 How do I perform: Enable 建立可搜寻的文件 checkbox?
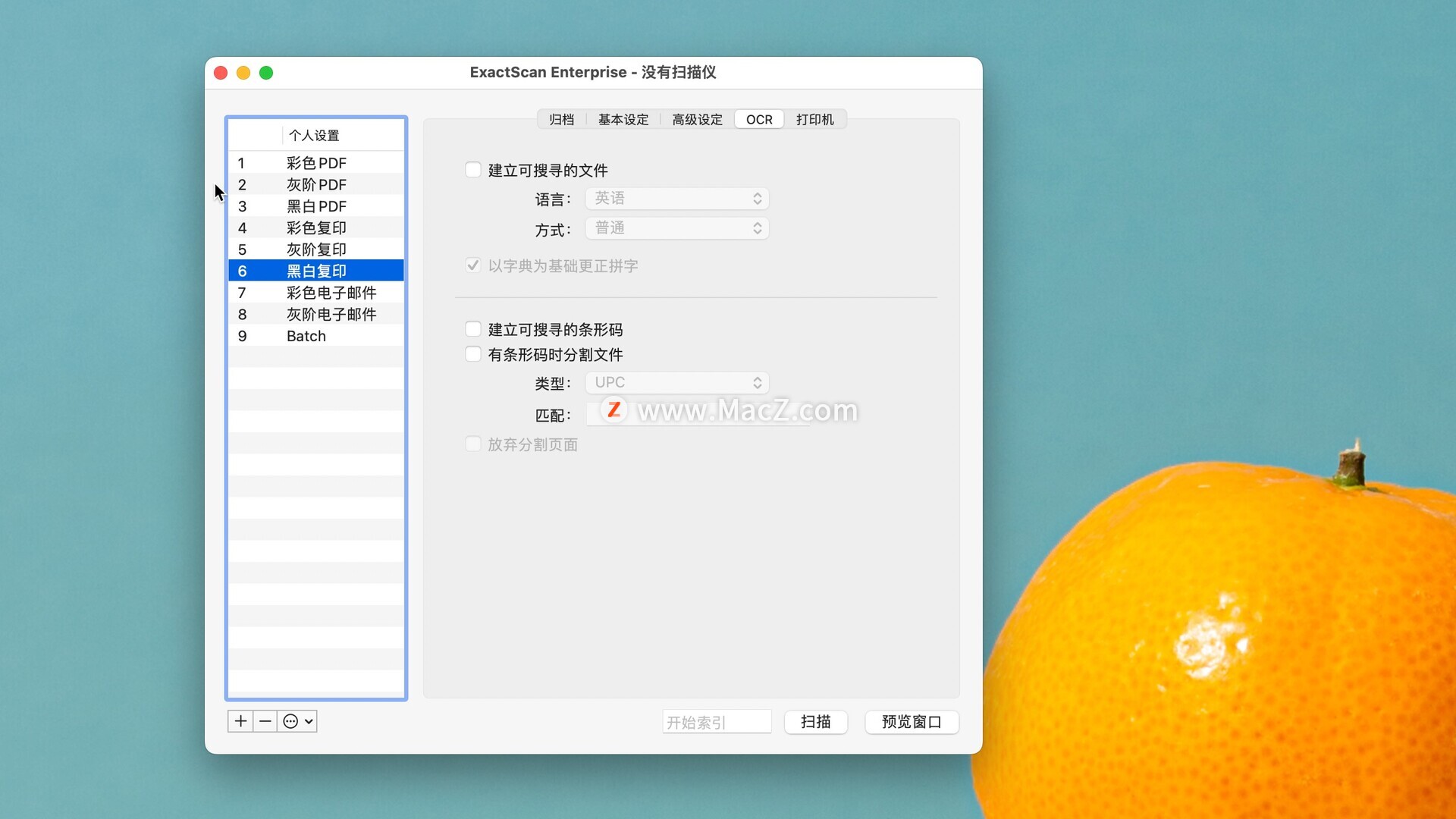point(473,170)
